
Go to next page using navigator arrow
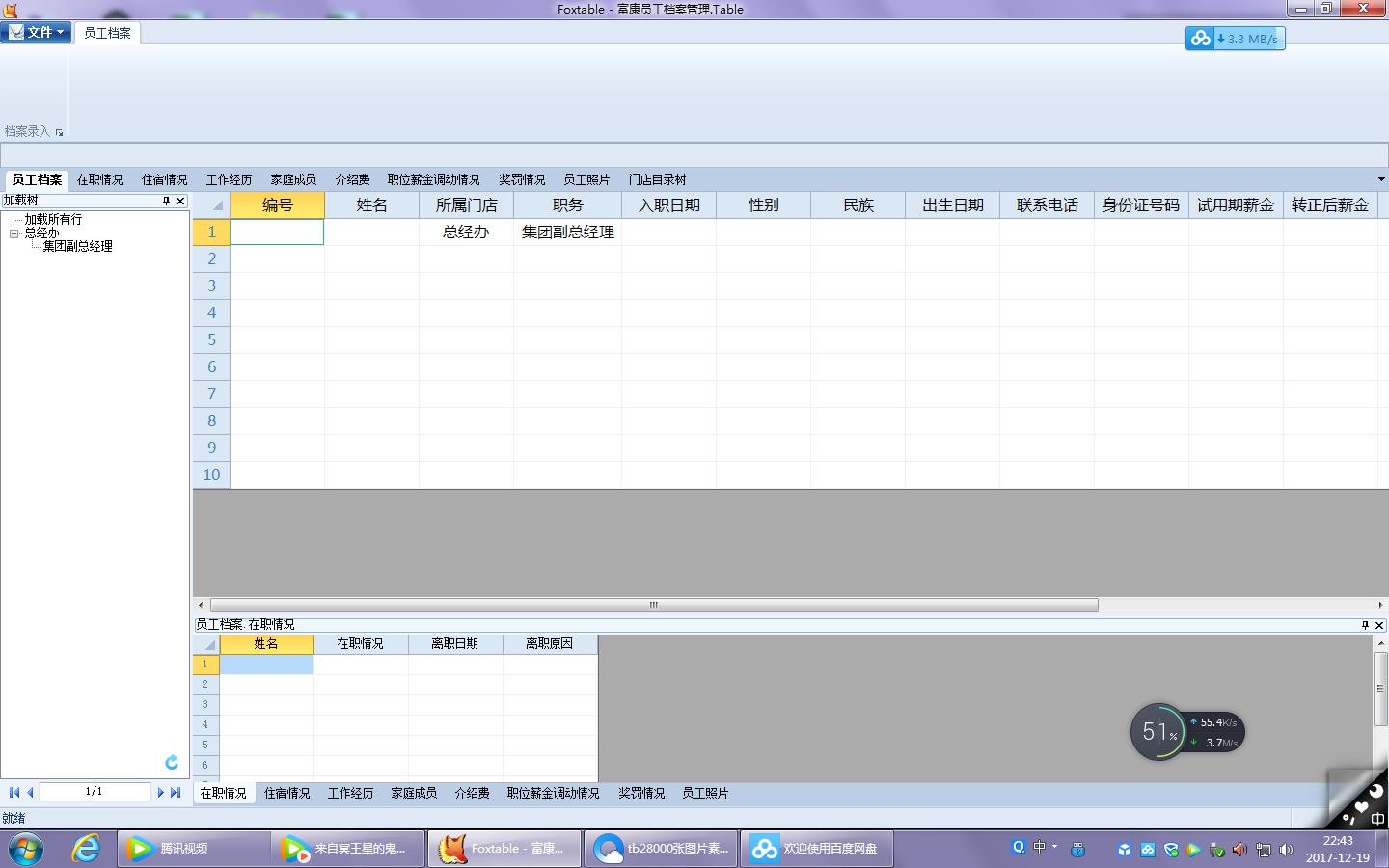click(x=161, y=792)
